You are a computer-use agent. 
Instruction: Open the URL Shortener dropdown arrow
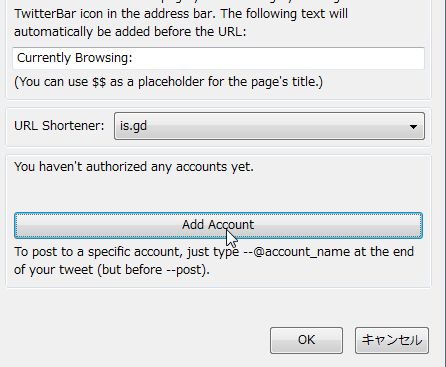413,126
